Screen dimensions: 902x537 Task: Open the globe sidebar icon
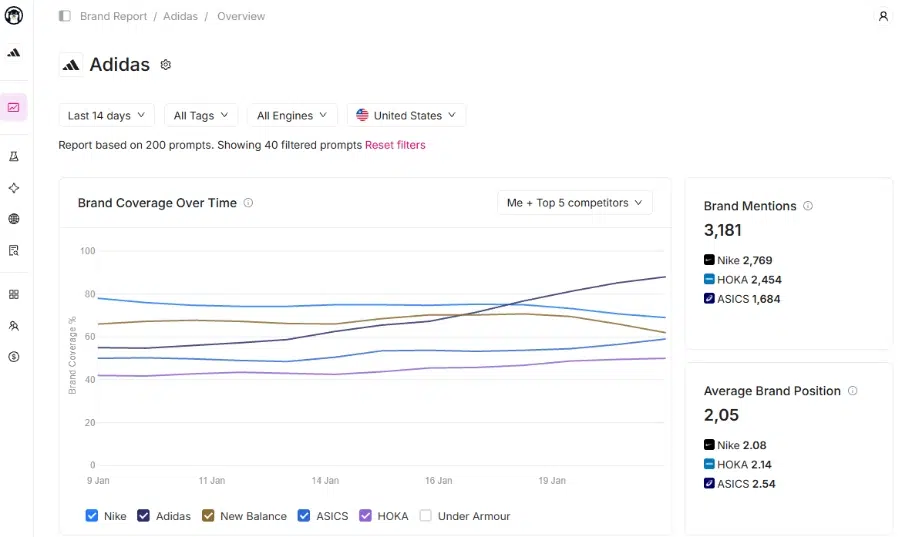(14, 219)
